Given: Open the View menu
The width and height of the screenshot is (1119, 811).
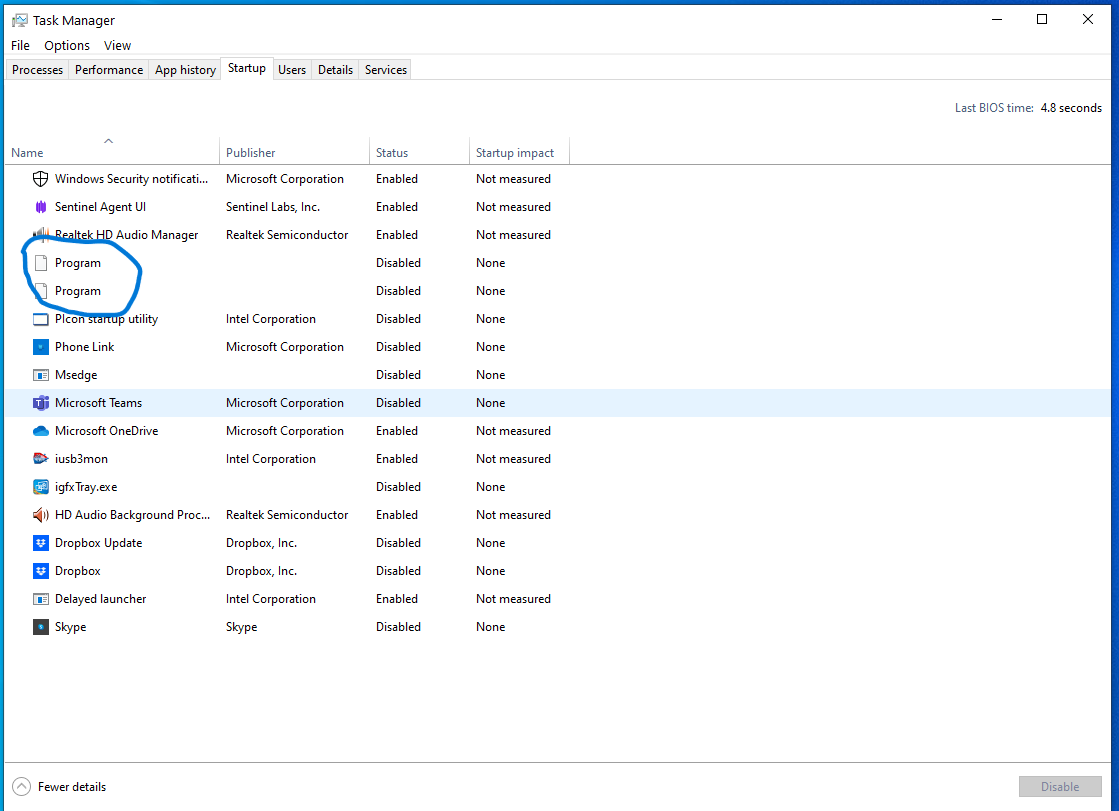Looking at the screenshot, I should (x=117, y=46).
